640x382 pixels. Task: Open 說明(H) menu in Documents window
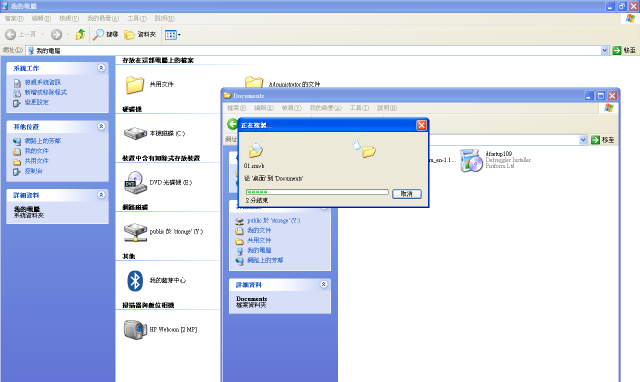click(x=387, y=108)
